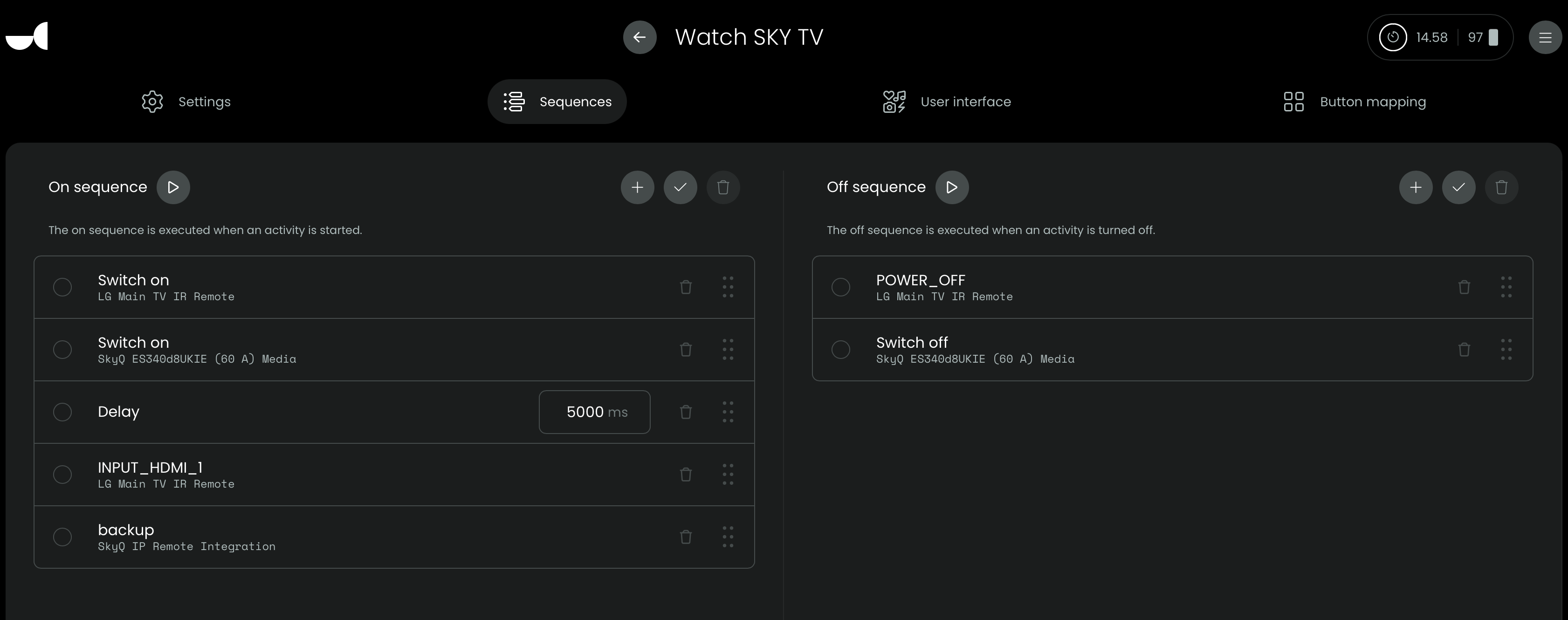
Task: Grab drag handle of INPUT_HDMI_1 step
Action: point(728,475)
